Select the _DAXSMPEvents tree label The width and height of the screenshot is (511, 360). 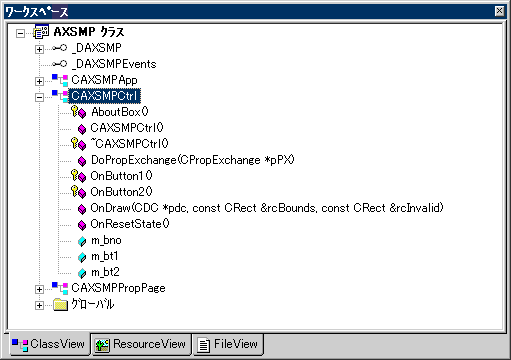click(114, 64)
